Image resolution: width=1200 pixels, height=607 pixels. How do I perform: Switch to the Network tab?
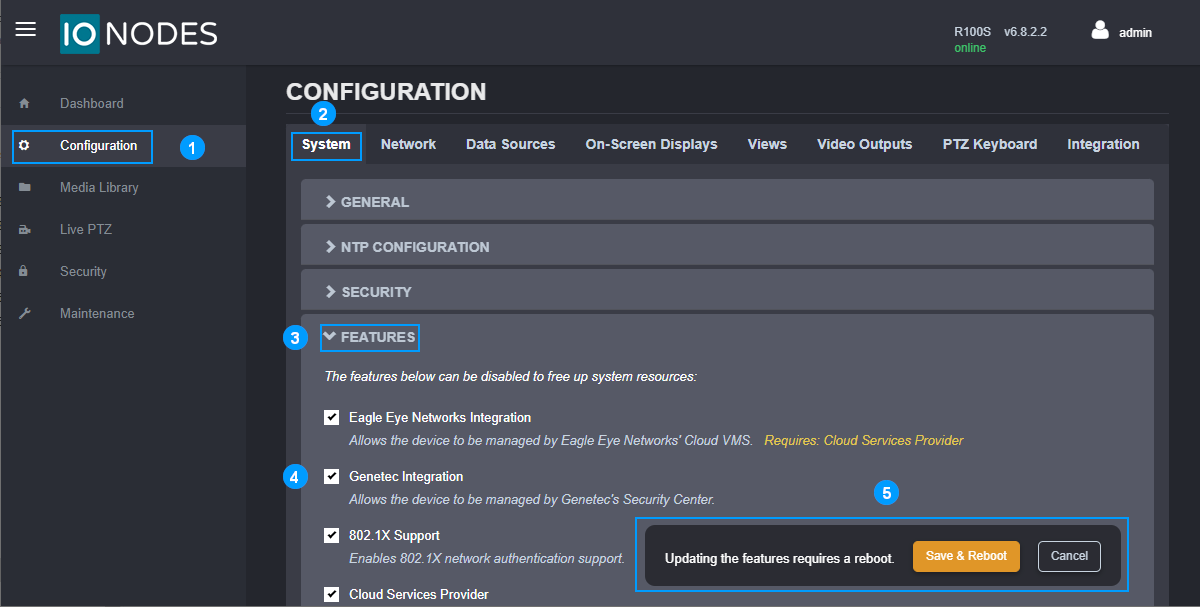click(x=408, y=144)
